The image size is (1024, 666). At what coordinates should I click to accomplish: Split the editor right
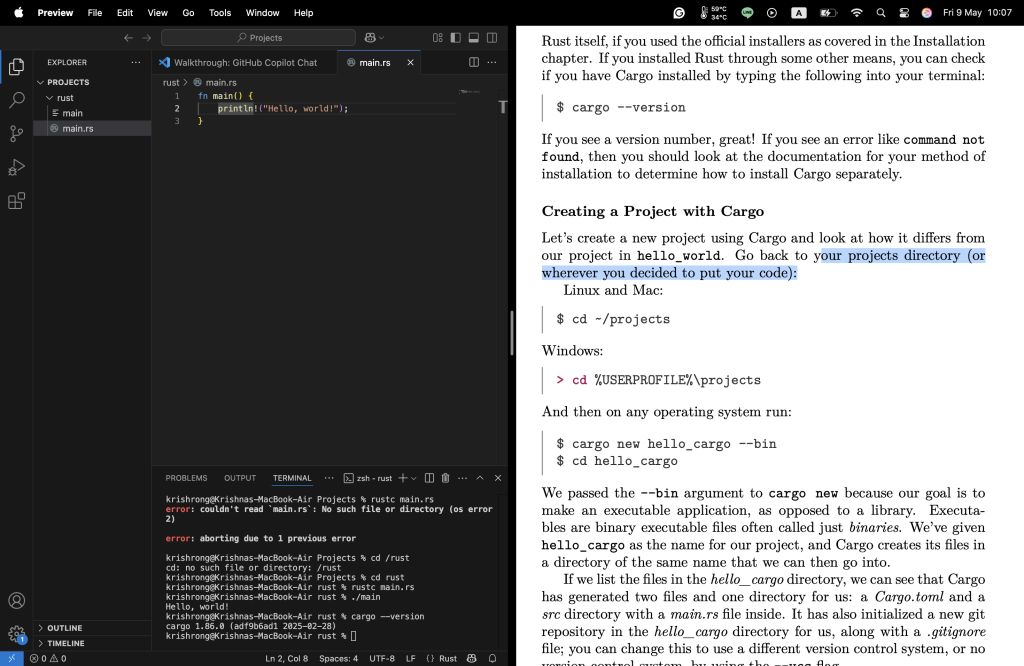[474, 62]
